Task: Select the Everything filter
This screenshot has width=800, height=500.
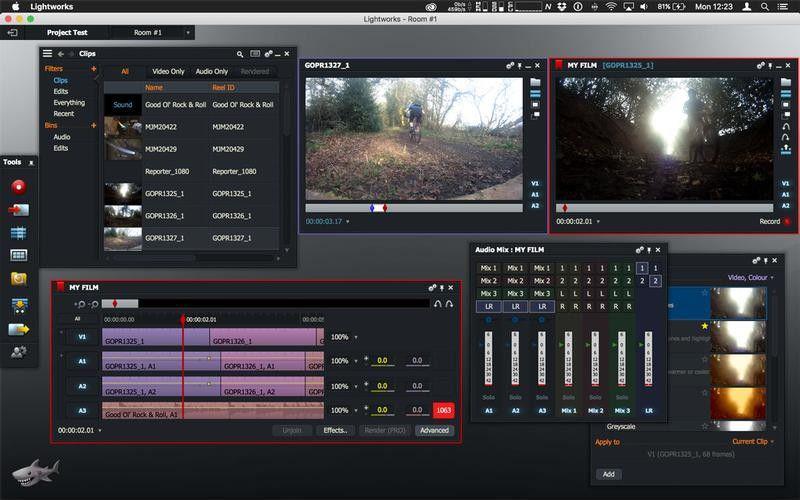Action: click(69, 103)
